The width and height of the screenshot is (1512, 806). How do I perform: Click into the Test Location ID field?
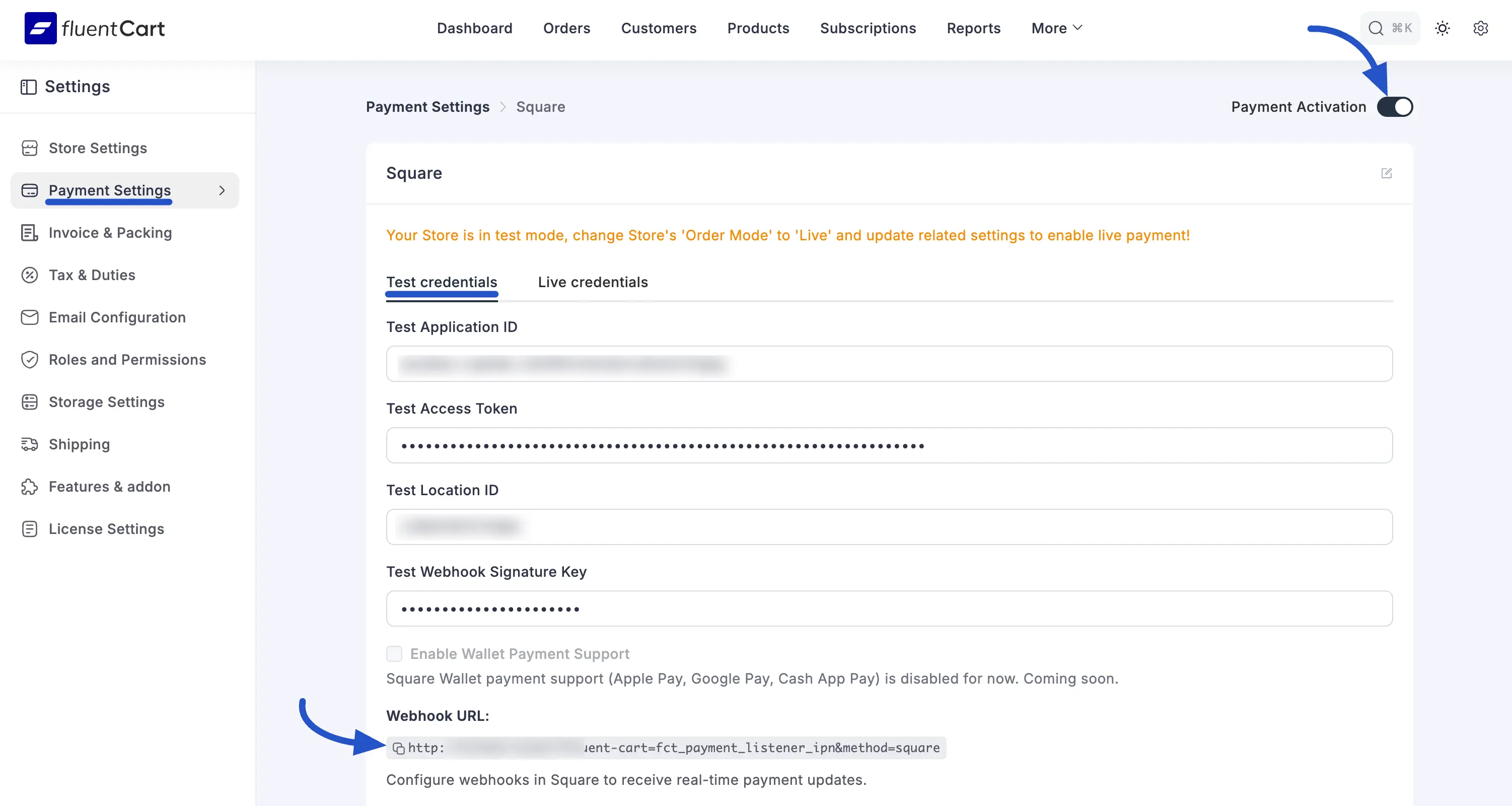889,527
